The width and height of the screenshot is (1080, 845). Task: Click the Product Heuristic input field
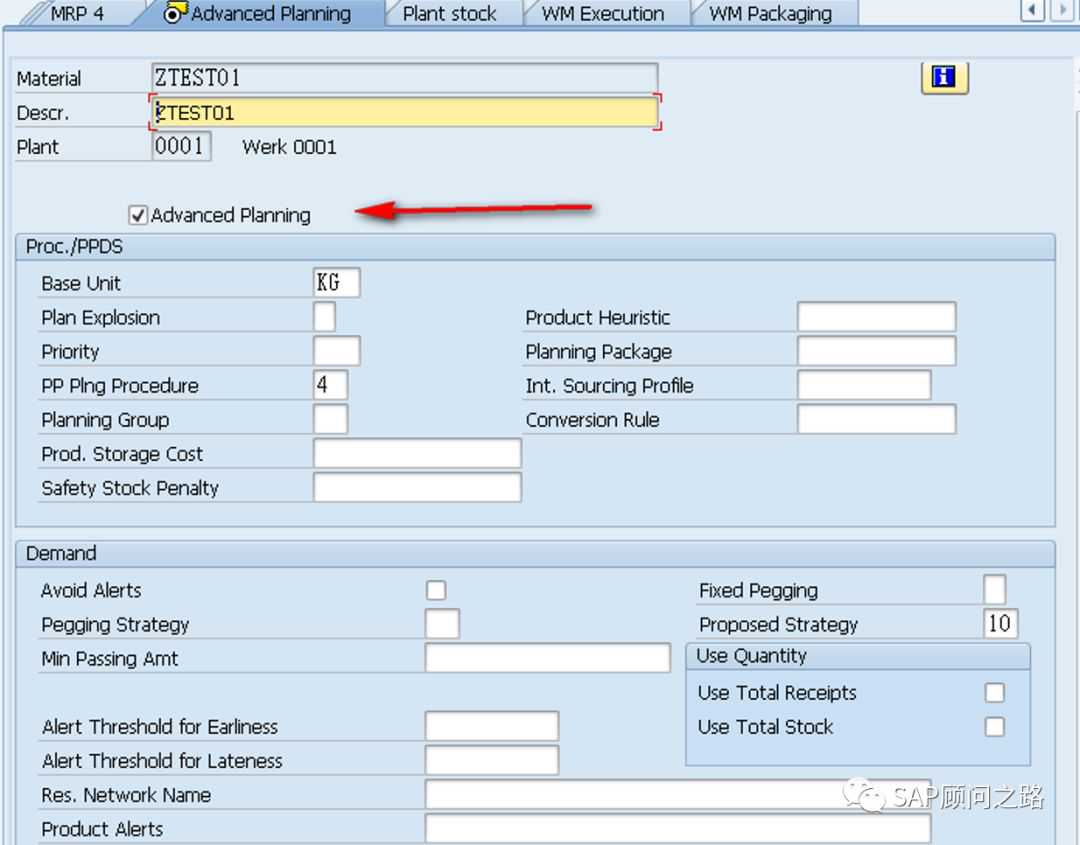point(876,318)
